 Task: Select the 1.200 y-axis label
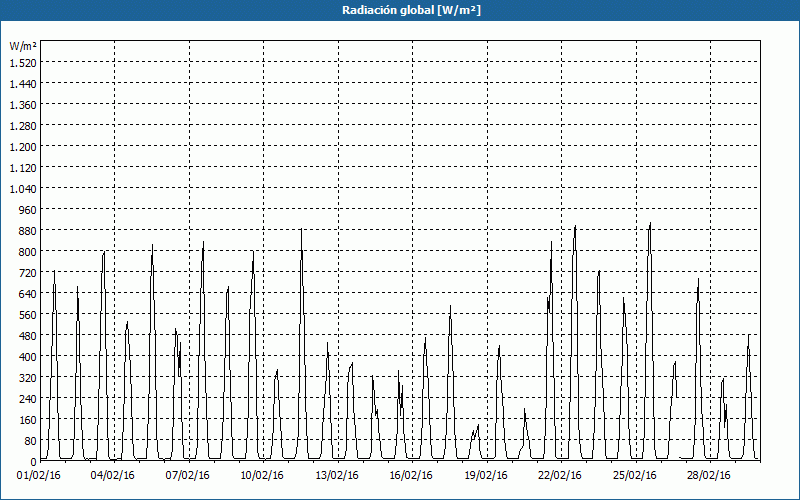[x=22, y=146]
